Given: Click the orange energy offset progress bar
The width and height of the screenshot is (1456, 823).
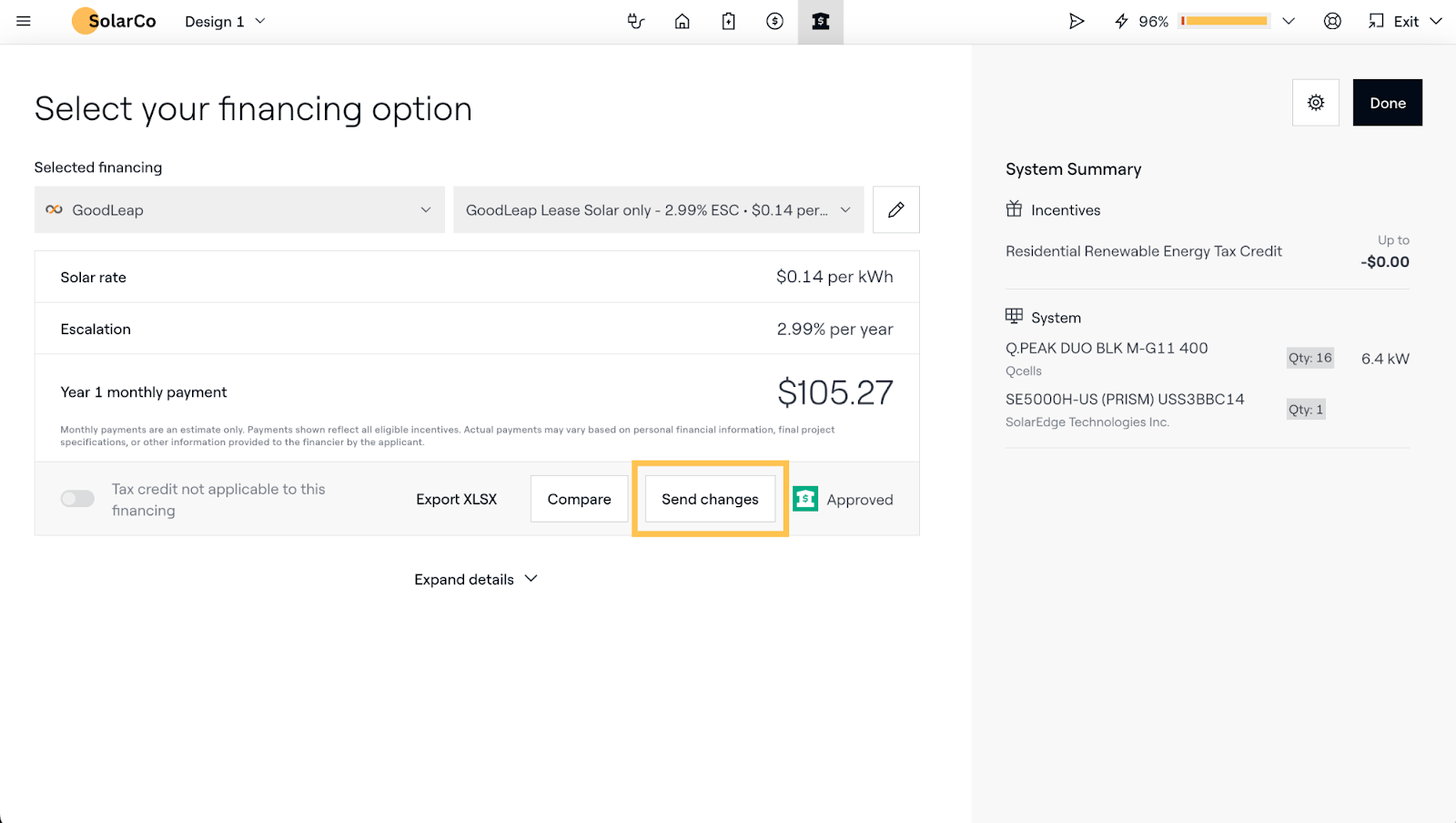Looking at the screenshot, I should click(1224, 21).
